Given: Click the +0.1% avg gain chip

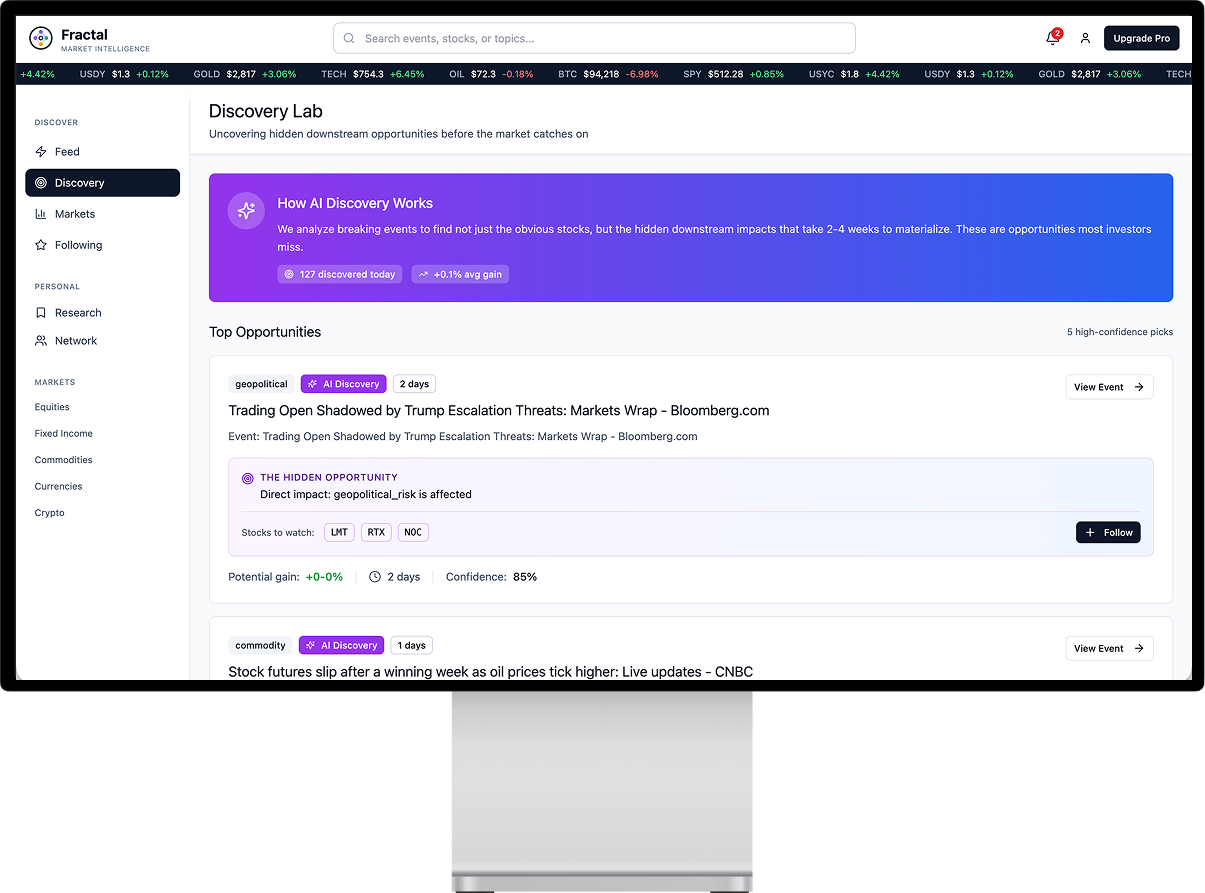Looking at the screenshot, I should [460, 274].
